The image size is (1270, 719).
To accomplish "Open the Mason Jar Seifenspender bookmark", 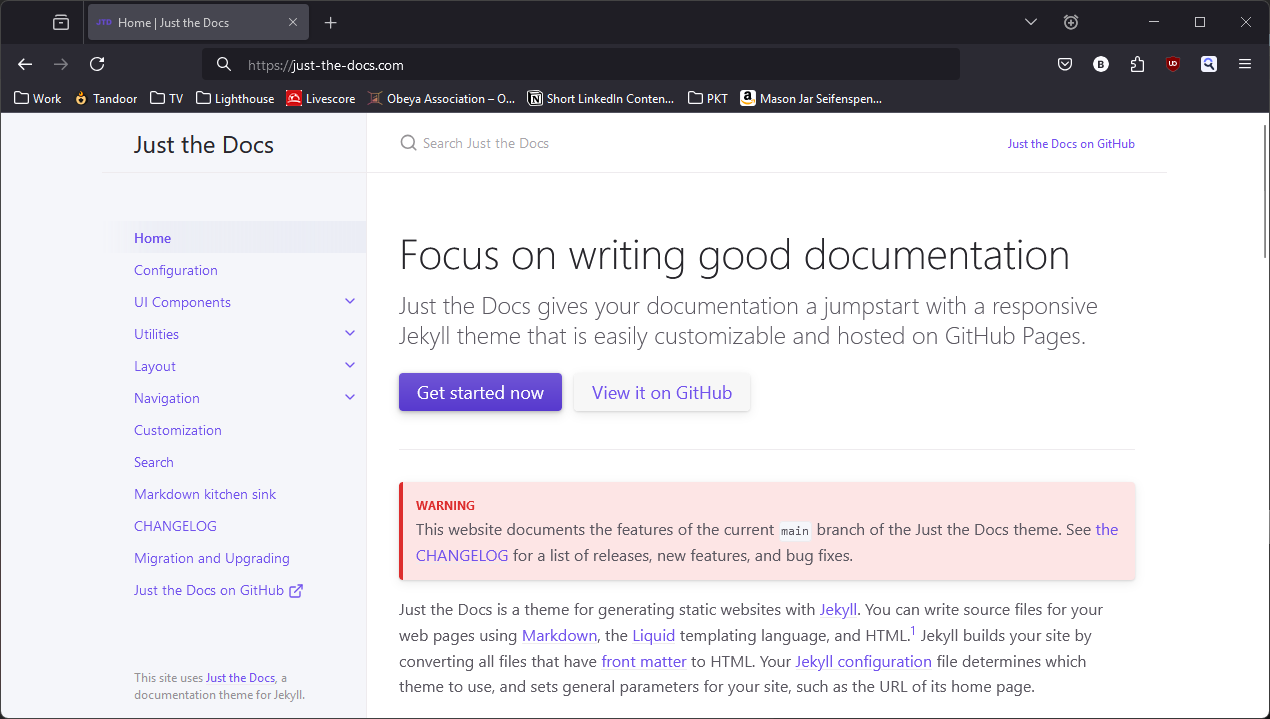I will pyautogui.click(x=812, y=98).
